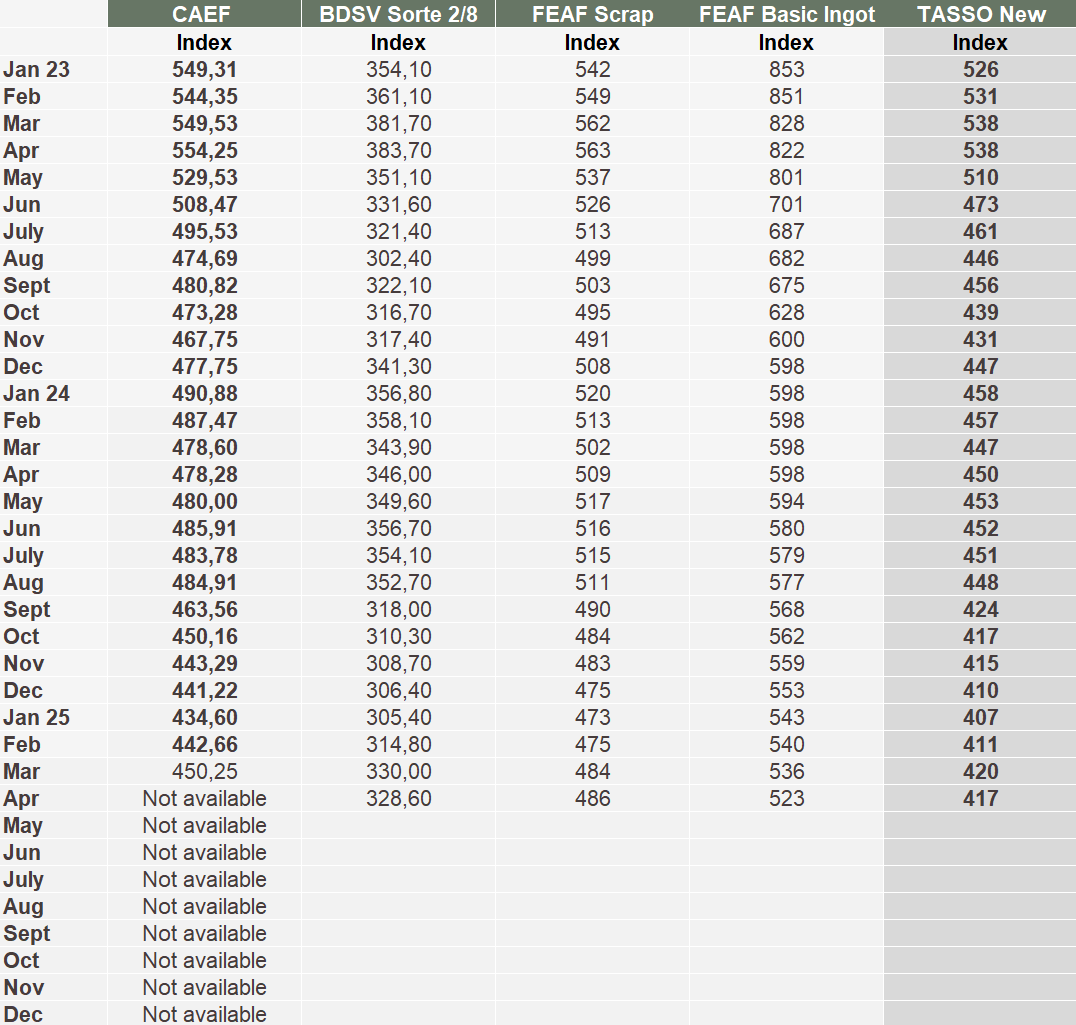Click the CAEF value 490,88
The image size is (1076, 1025).
pyautogui.click(x=204, y=393)
